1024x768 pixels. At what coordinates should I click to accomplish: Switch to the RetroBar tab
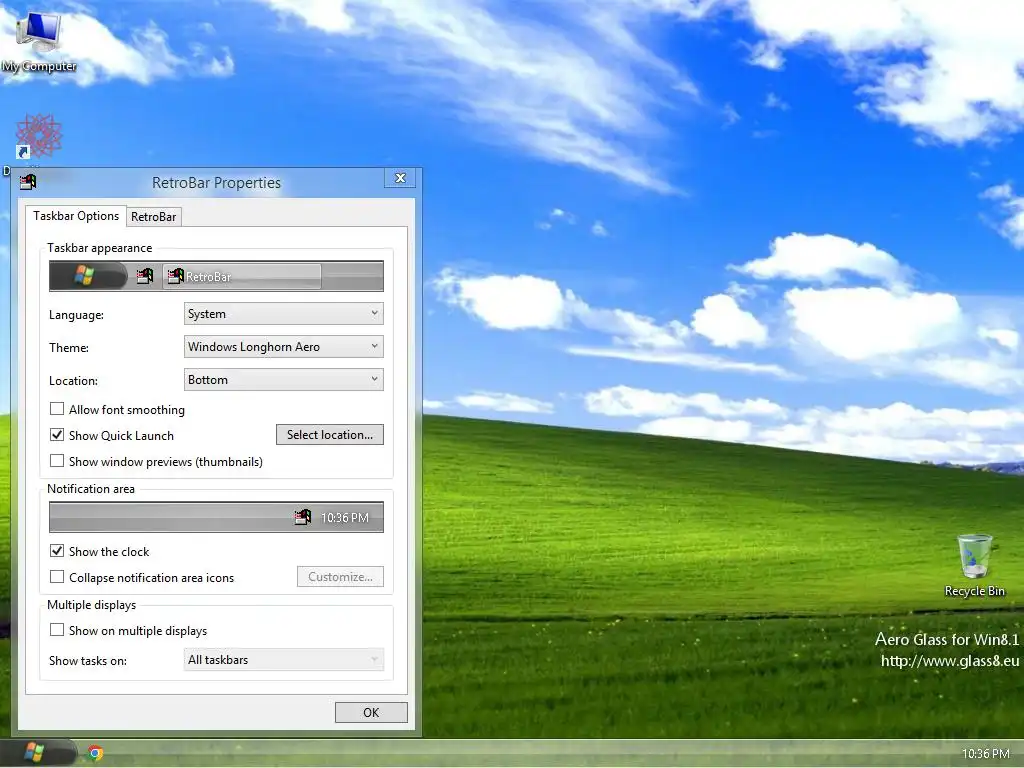[x=153, y=217]
